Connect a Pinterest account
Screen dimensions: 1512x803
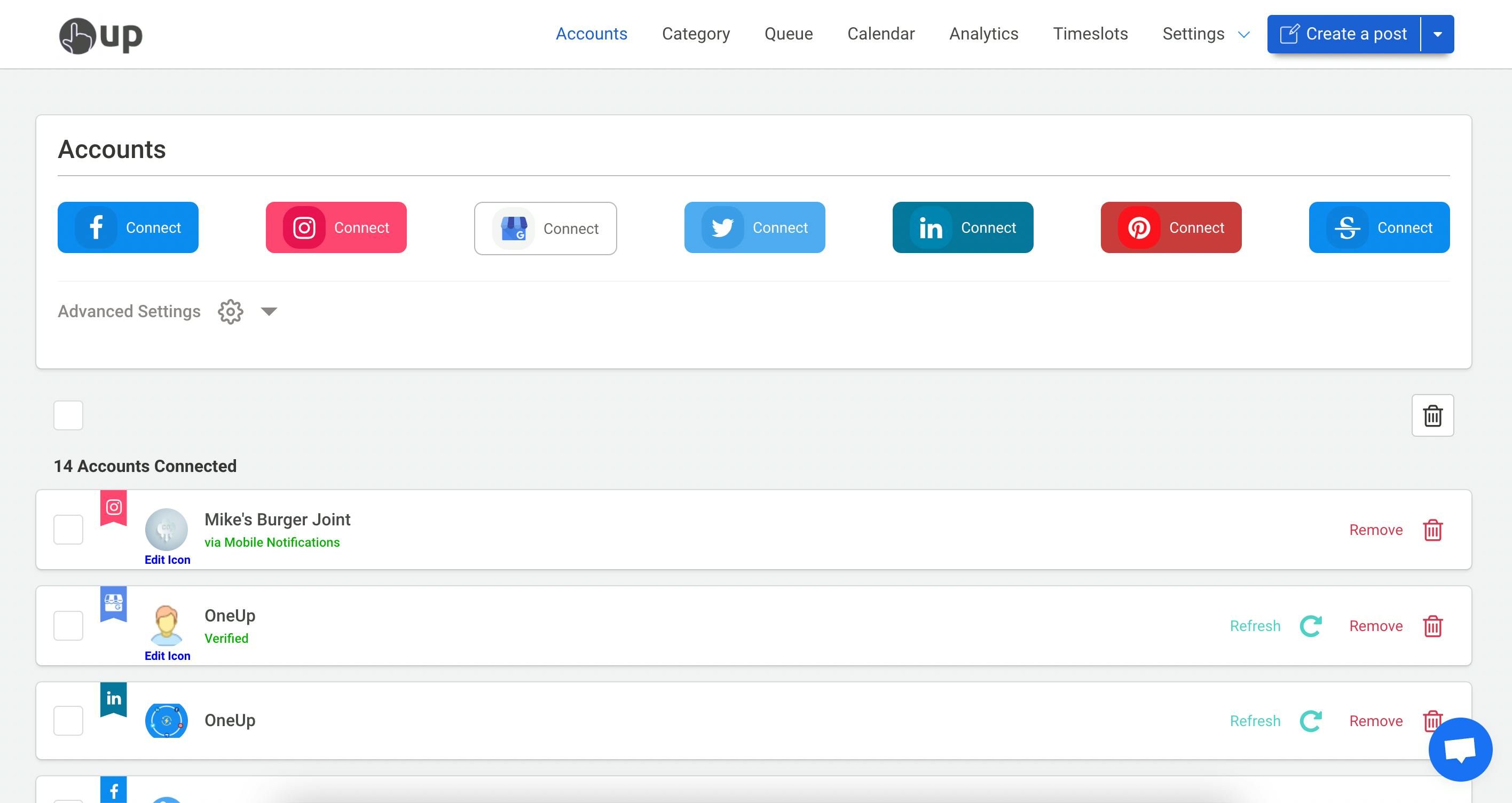pyautogui.click(x=1171, y=228)
